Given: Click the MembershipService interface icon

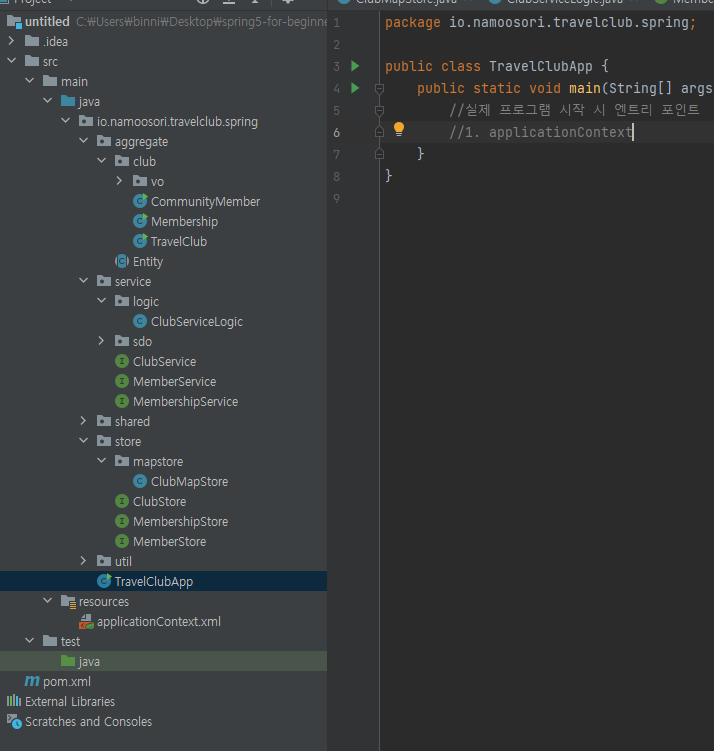Looking at the screenshot, I should coord(122,401).
